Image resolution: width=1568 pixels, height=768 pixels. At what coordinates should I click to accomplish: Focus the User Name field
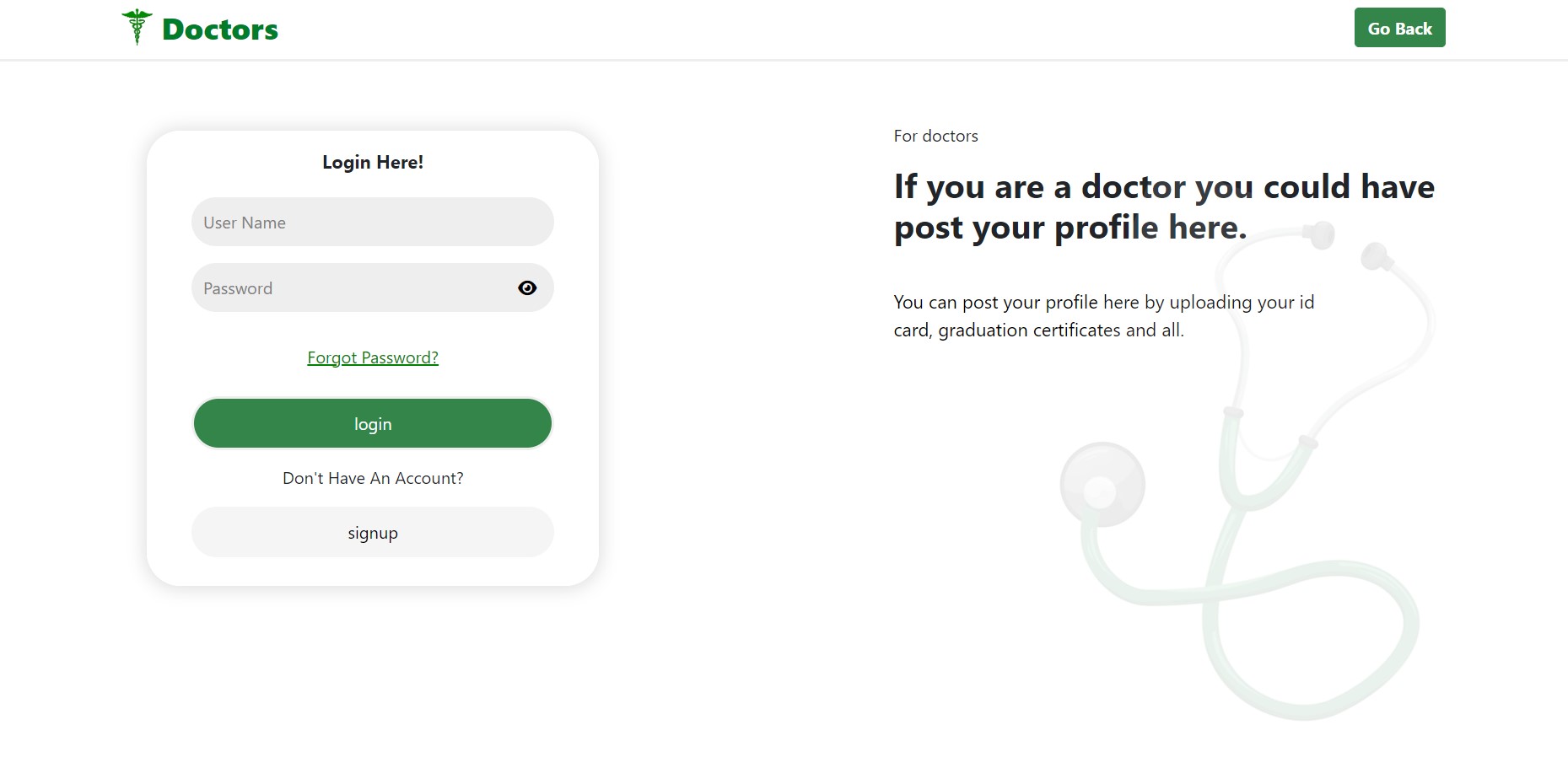point(372,223)
